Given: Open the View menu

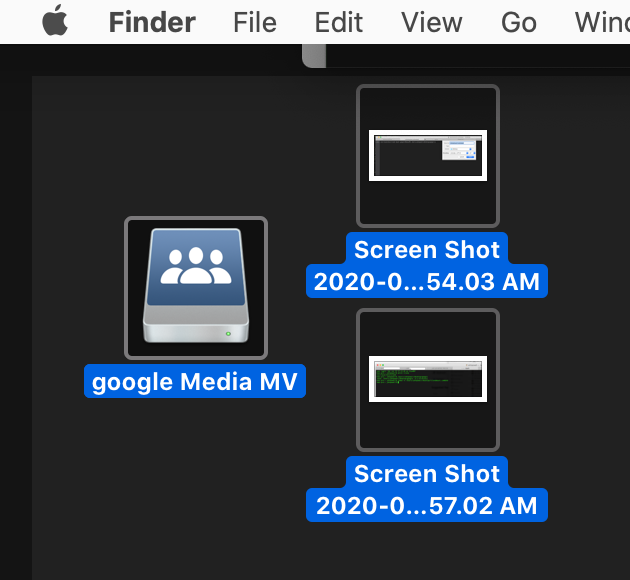Looking at the screenshot, I should 432,22.
